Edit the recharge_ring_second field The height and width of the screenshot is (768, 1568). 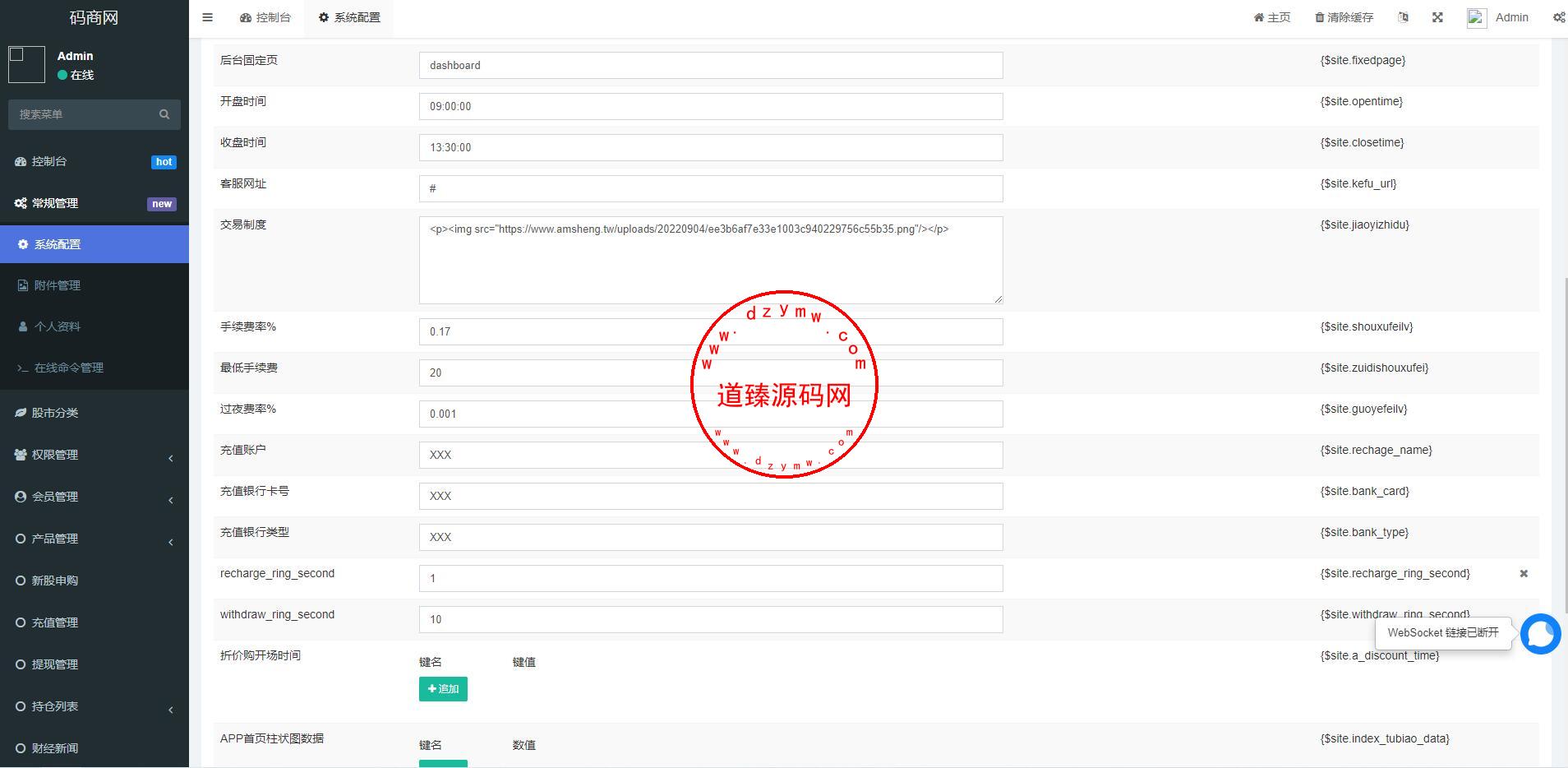point(711,578)
